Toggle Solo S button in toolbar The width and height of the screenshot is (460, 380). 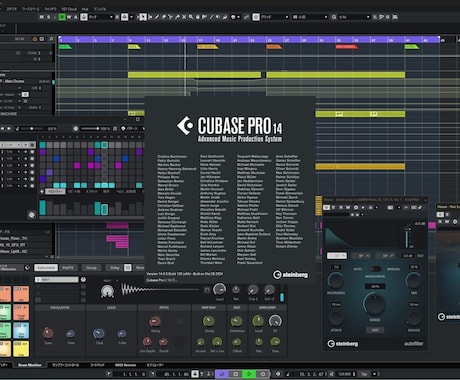[x=49, y=17]
